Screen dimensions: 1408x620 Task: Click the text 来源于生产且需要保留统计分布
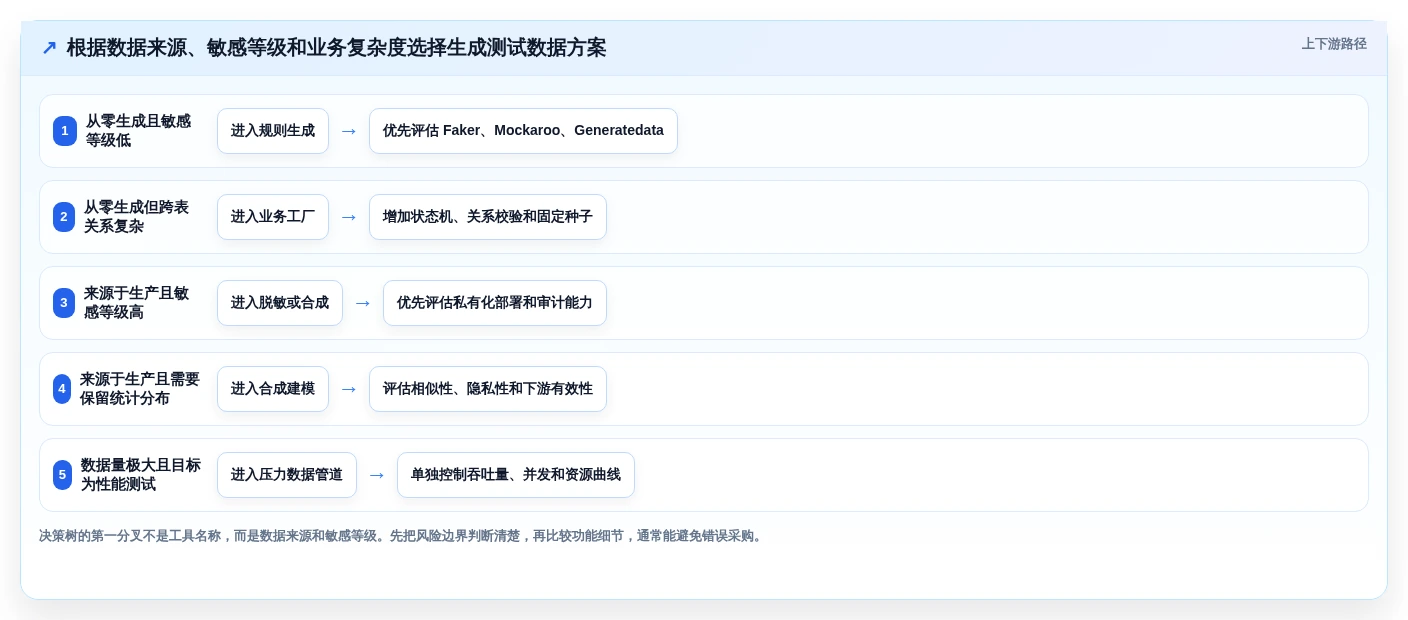(140, 389)
